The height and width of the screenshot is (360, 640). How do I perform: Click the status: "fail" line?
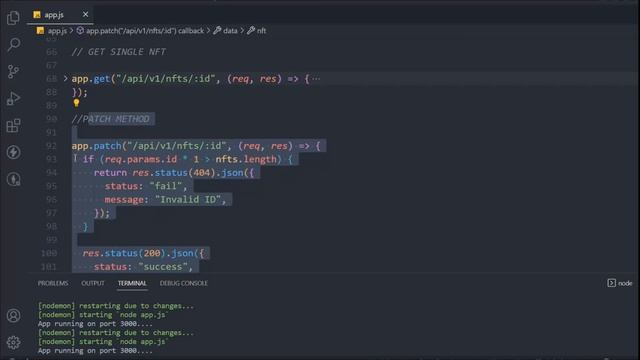(146, 186)
